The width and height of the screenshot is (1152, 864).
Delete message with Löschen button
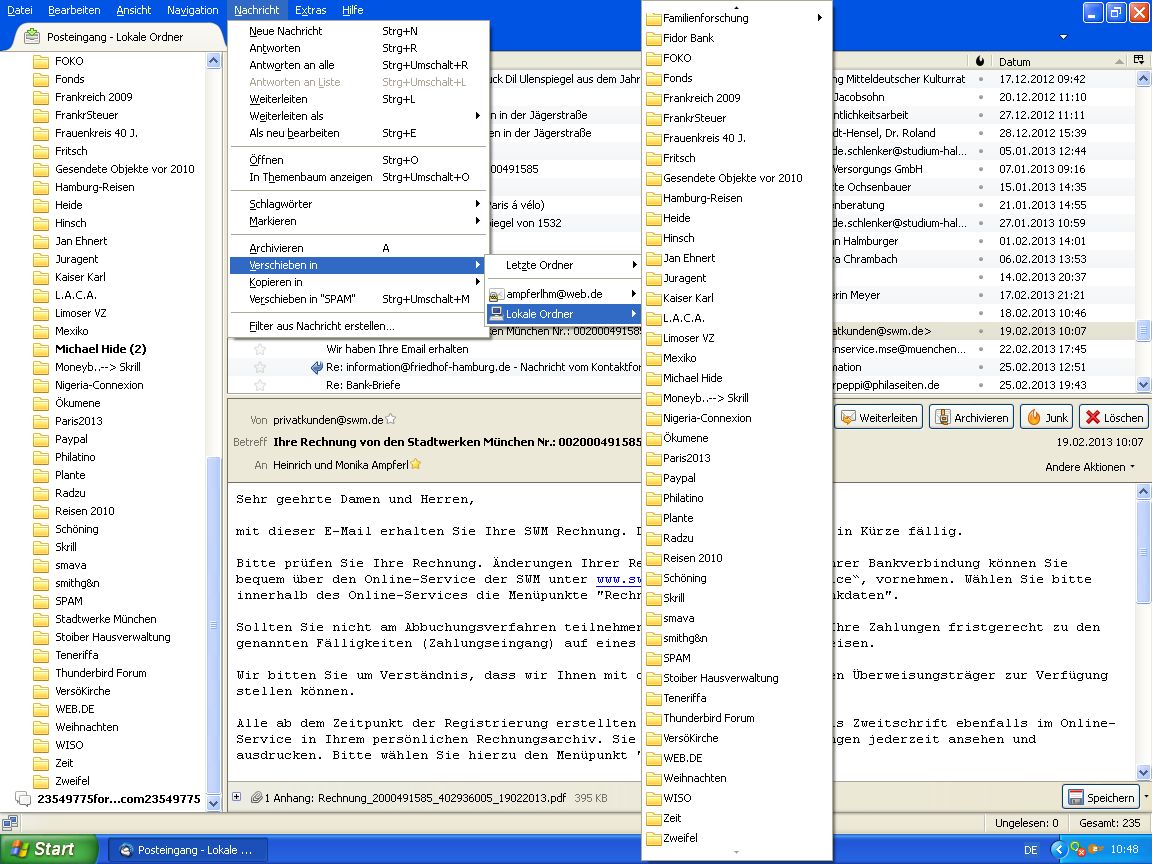pos(1113,418)
